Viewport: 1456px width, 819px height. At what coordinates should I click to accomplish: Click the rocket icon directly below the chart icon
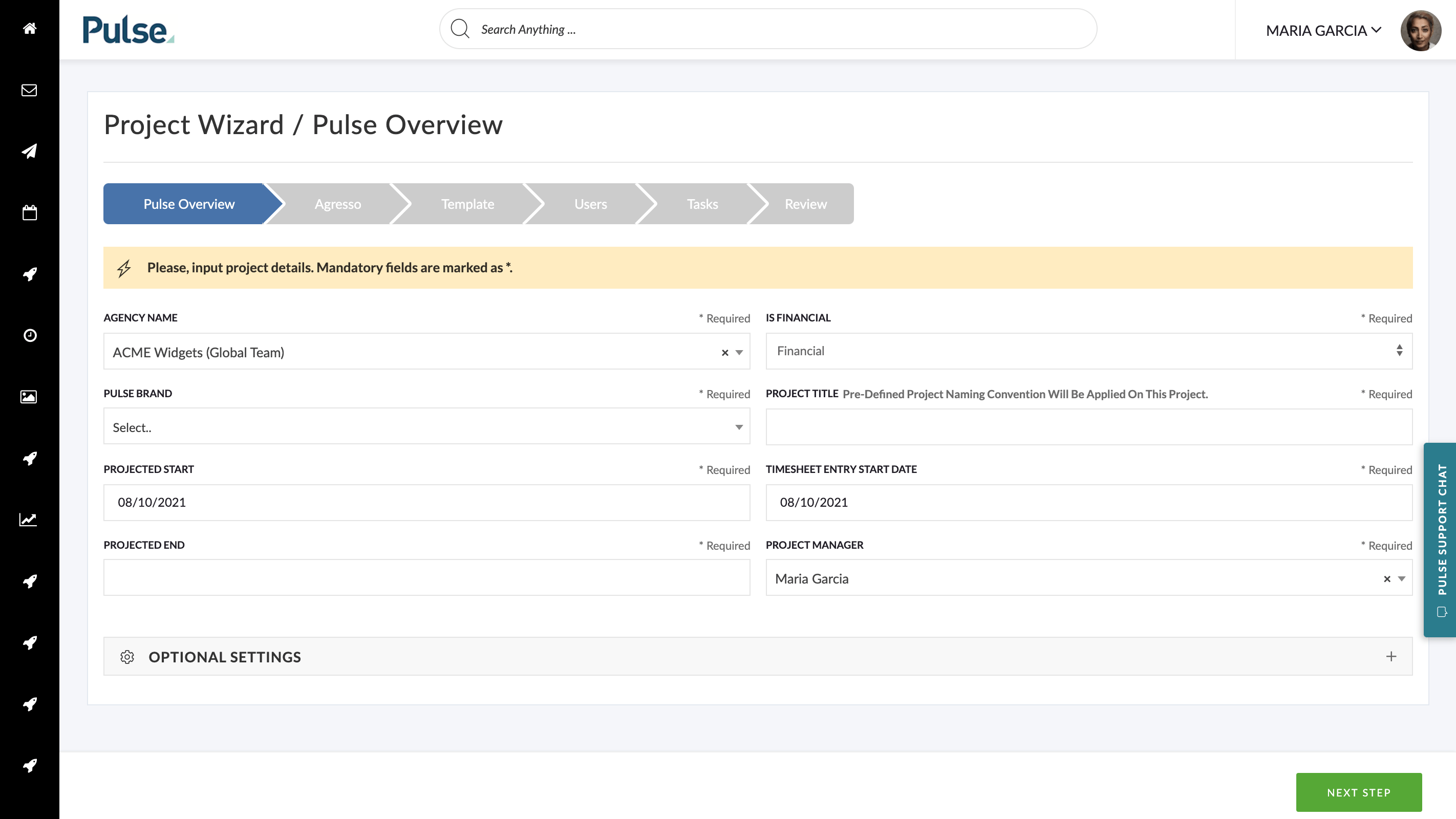point(29,581)
